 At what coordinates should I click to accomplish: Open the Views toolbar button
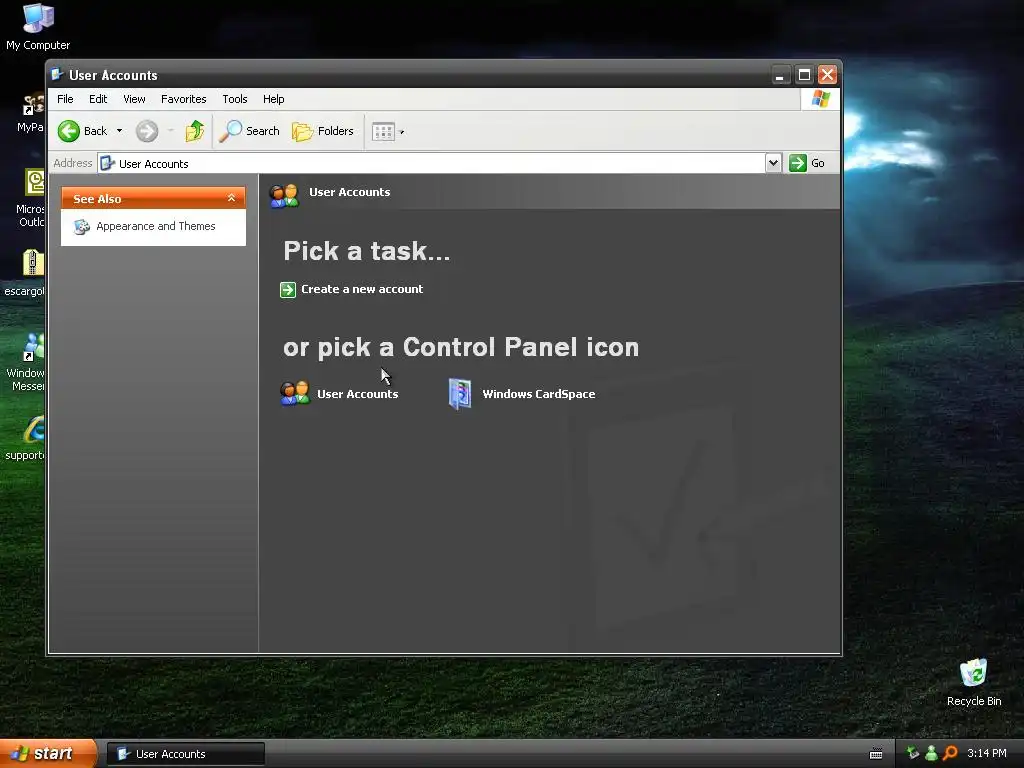[x=383, y=132]
